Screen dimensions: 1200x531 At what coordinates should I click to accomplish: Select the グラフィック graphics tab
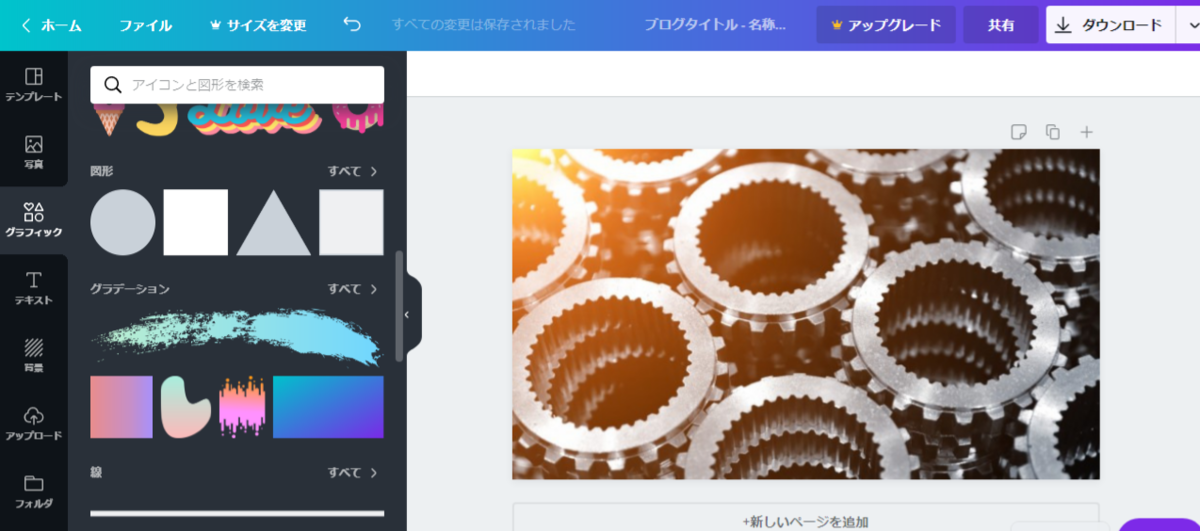(x=34, y=220)
